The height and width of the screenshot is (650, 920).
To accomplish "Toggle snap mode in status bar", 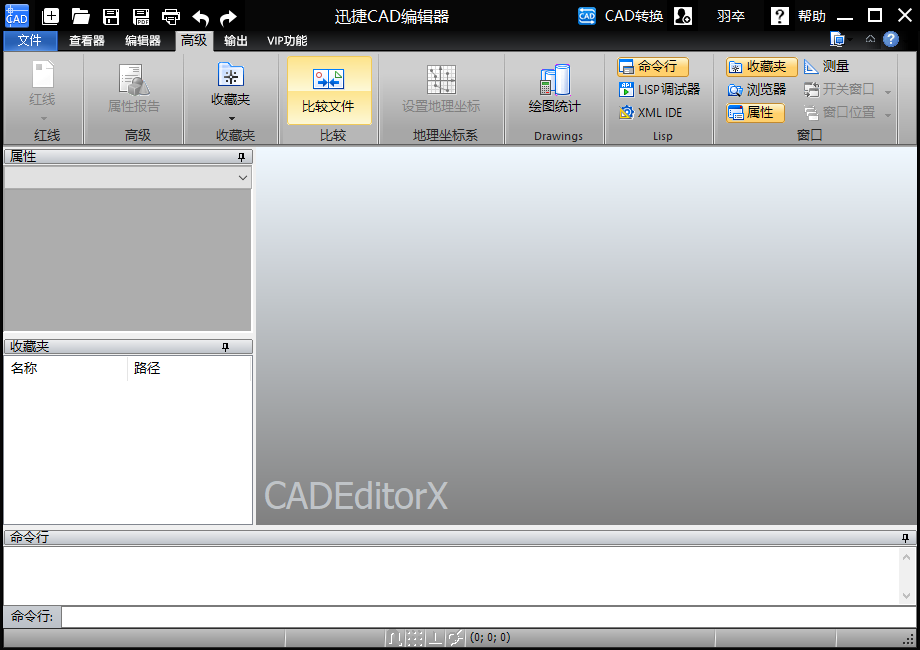I will pyautogui.click(x=395, y=637).
